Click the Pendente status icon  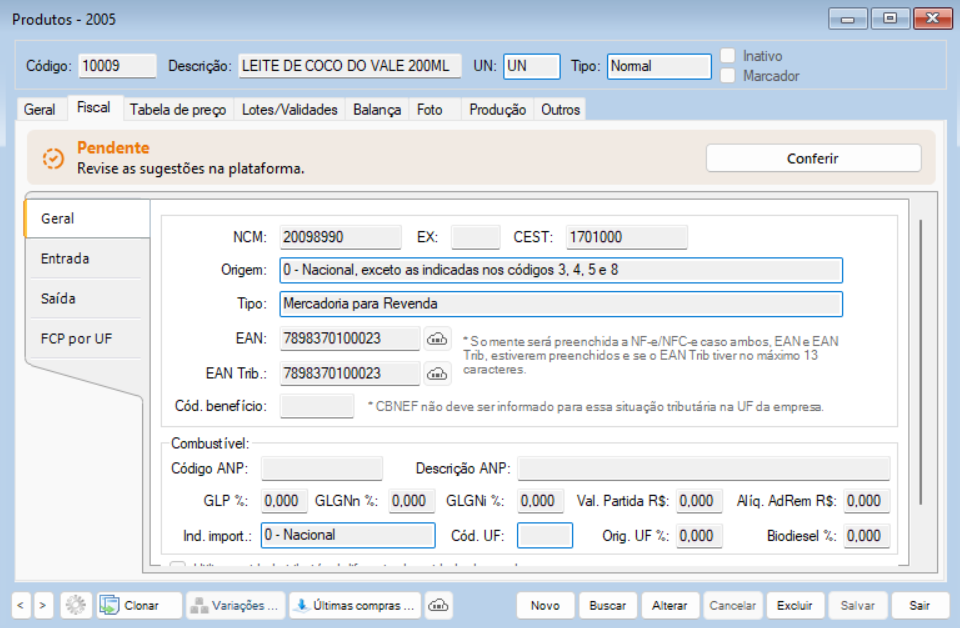53,159
